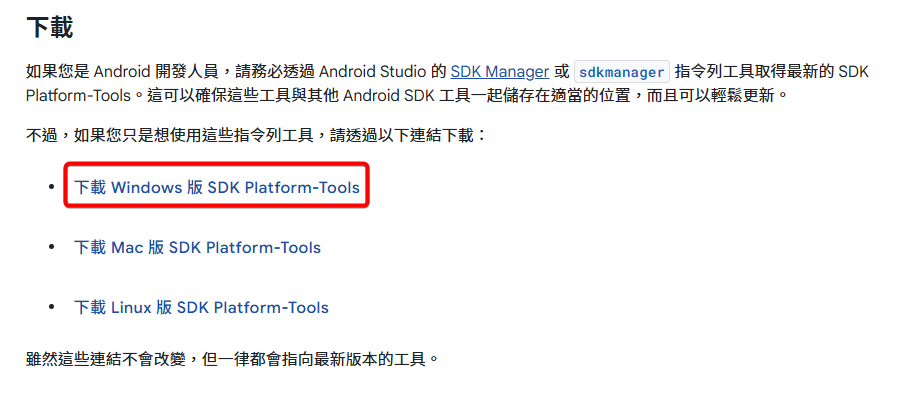
Task: Click 下載 Linux 版 SDK Platform-Tools link
Action: click(x=201, y=308)
